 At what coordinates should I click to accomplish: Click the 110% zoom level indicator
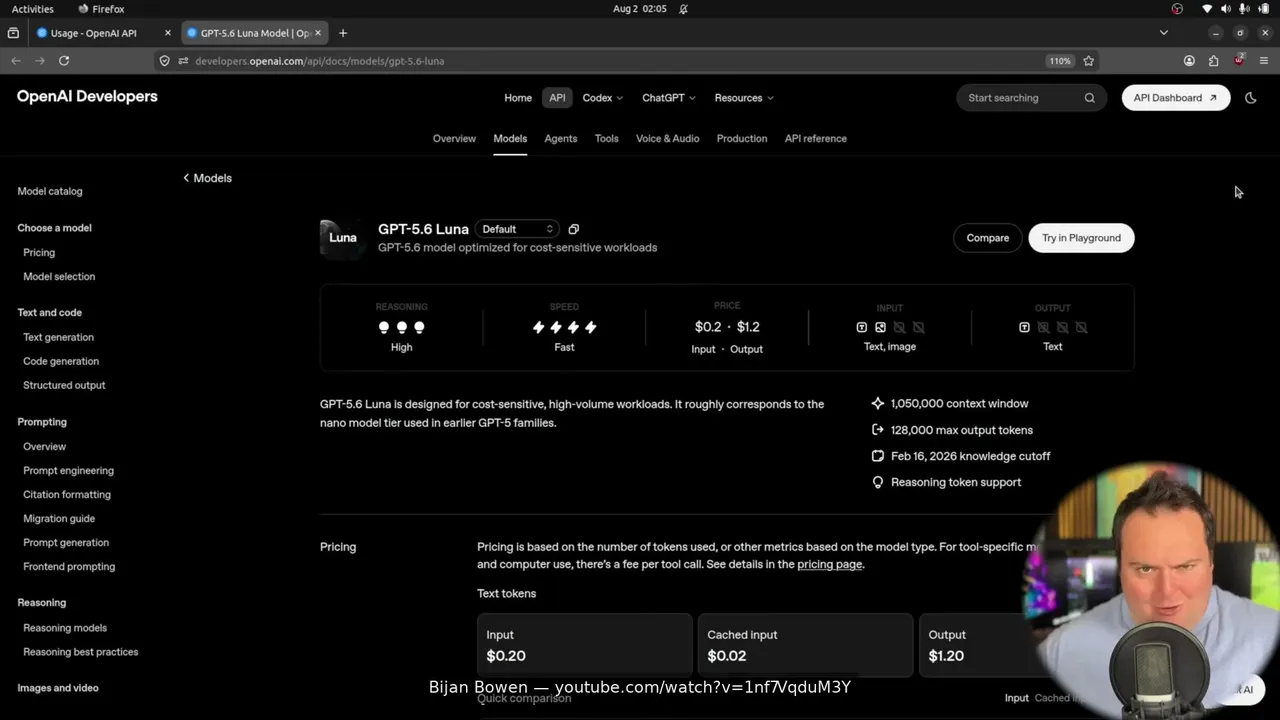[1060, 61]
